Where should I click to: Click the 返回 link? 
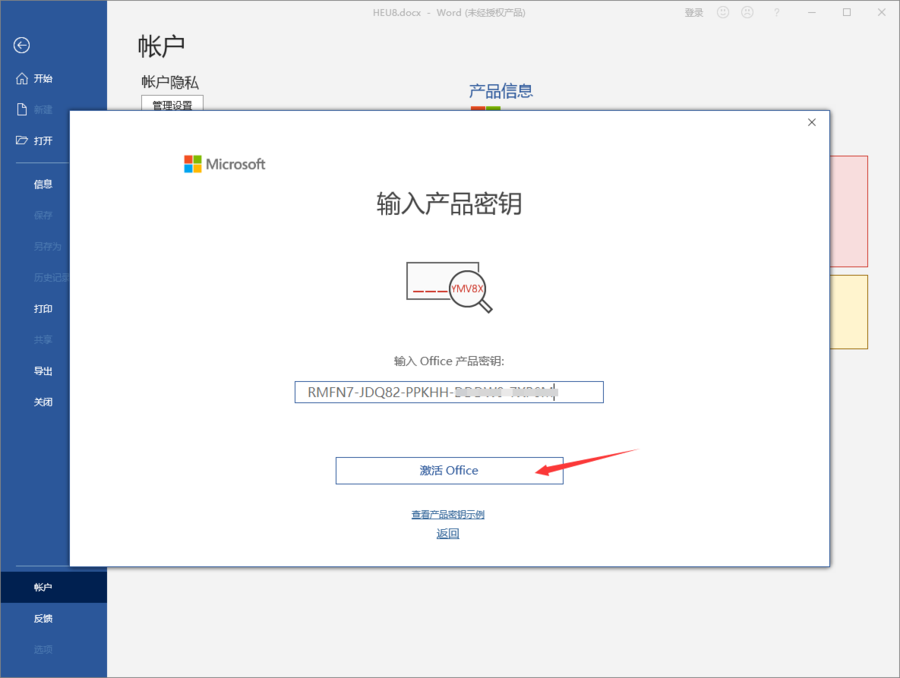click(x=448, y=533)
